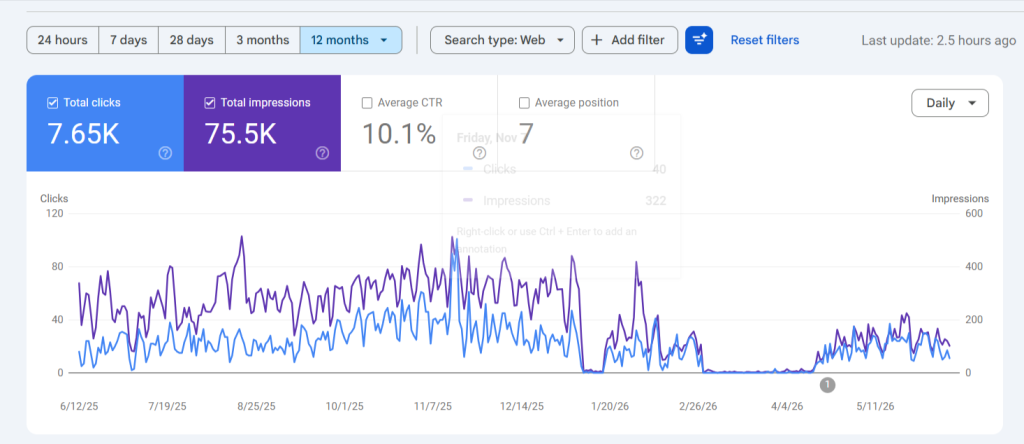
Task: Click the 7/19/25 date axis label
Action: coord(168,405)
